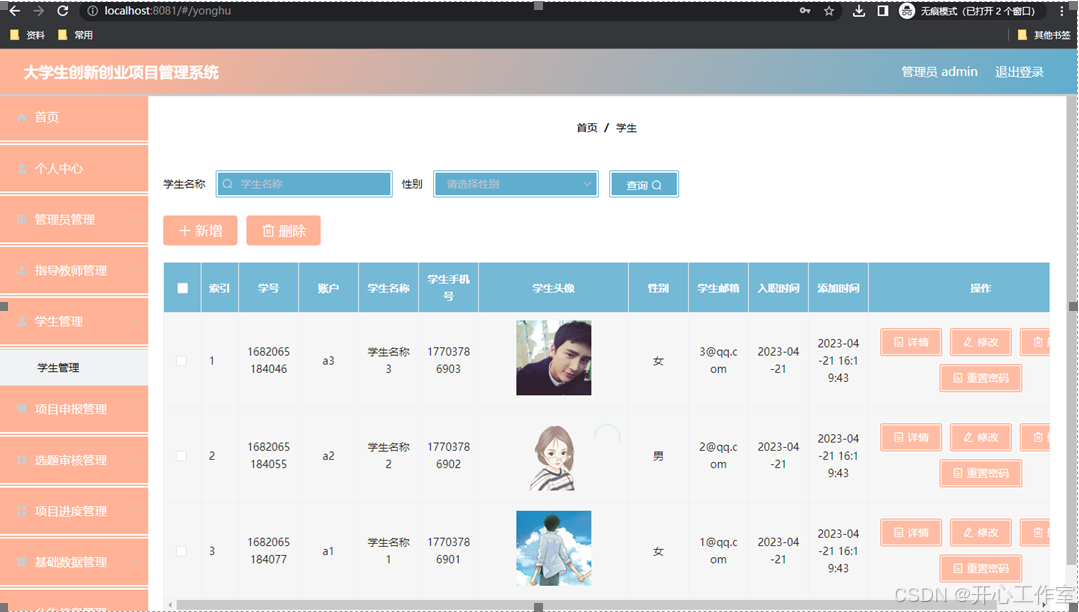Expand the 基础数据管理 menu section
The width and height of the screenshot is (1079, 612).
[75, 562]
